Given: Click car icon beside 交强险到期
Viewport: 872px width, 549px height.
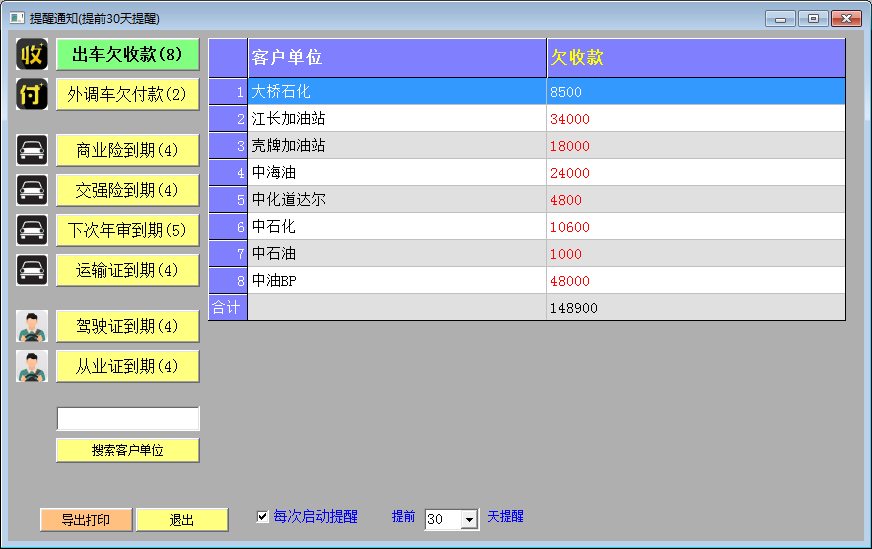Looking at the screenshot, I should (32, 190).
